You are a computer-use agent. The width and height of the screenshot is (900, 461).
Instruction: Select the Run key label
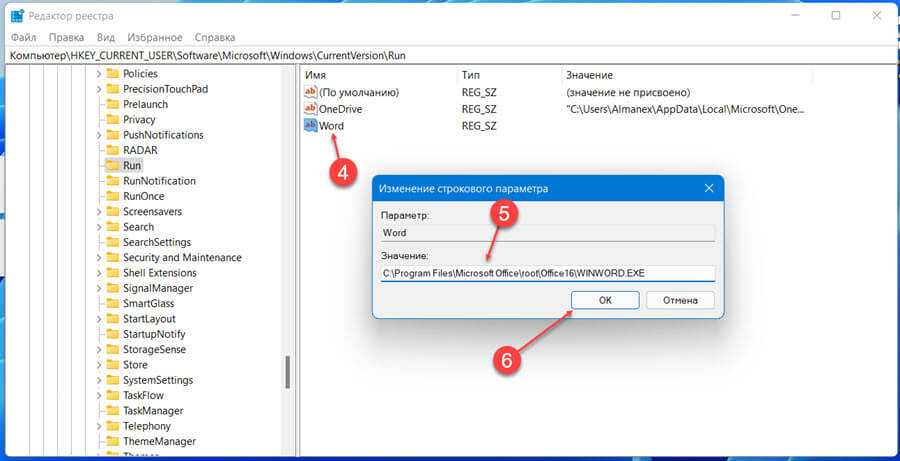coord(132,165)
